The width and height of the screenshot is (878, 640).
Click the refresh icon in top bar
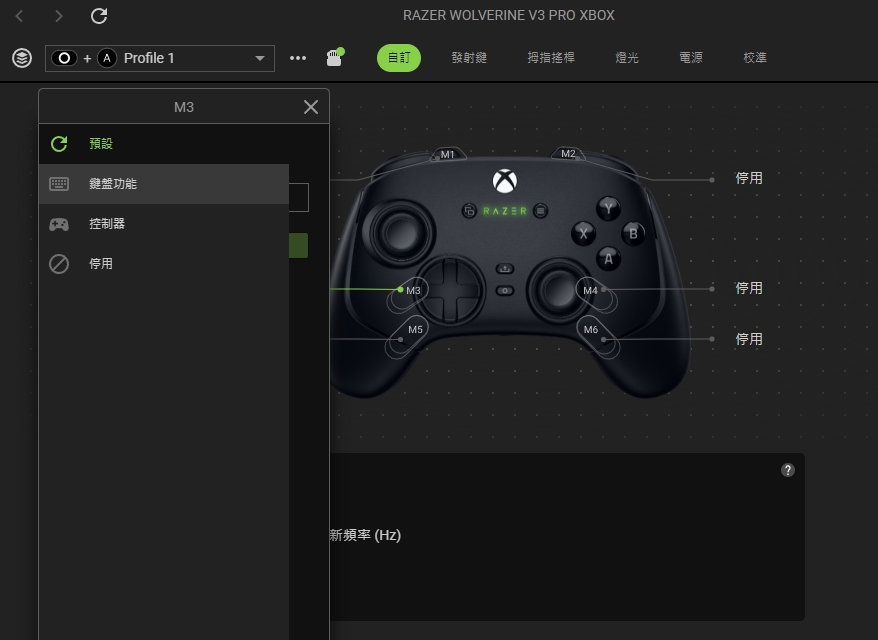(x=99, y=16)
